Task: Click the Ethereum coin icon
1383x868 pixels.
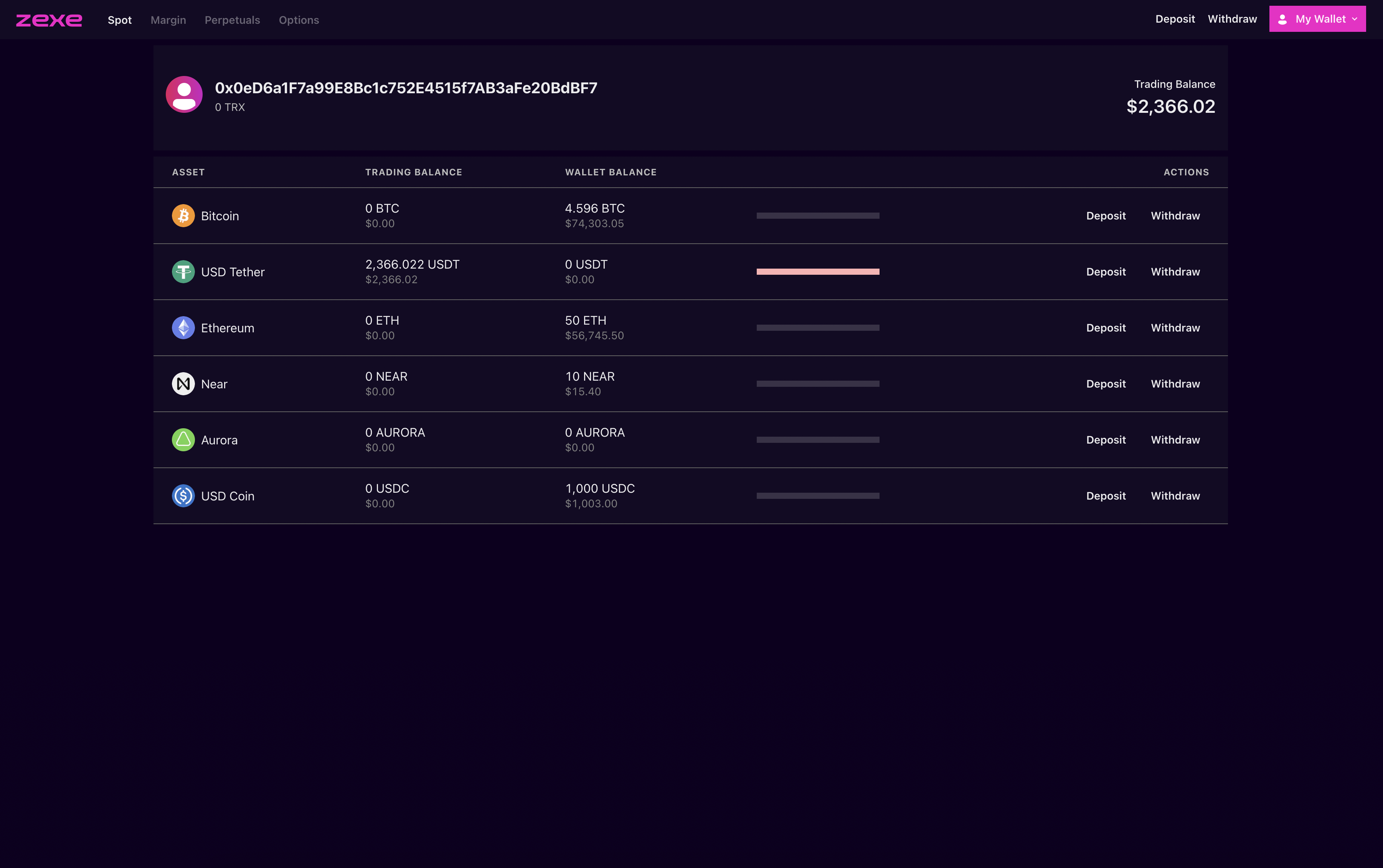Action: click(x=183, y=328)
